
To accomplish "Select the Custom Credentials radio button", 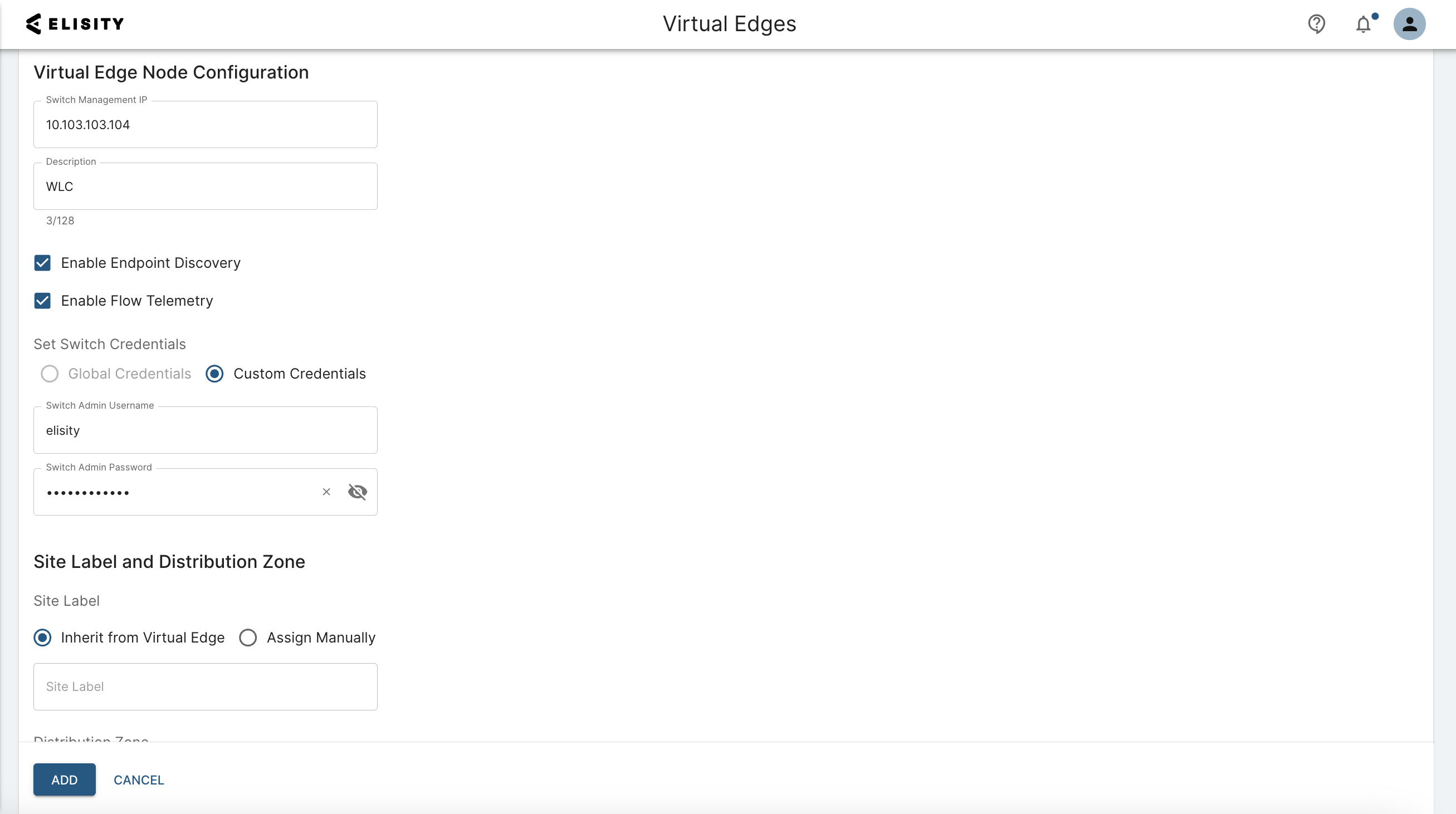I will [x=215, y=374].
